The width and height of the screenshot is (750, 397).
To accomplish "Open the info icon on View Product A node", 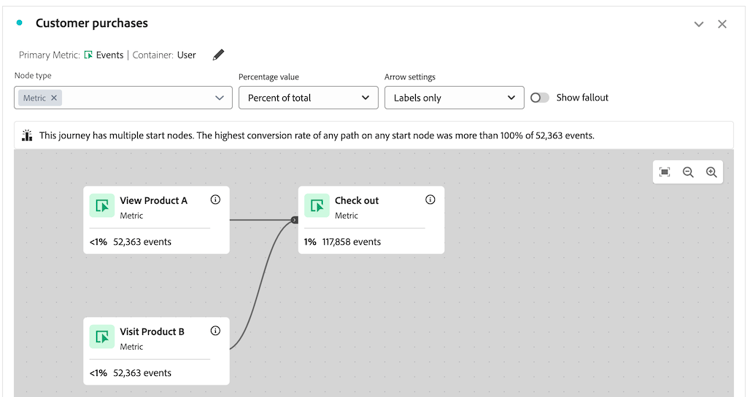I will (215, 200).
